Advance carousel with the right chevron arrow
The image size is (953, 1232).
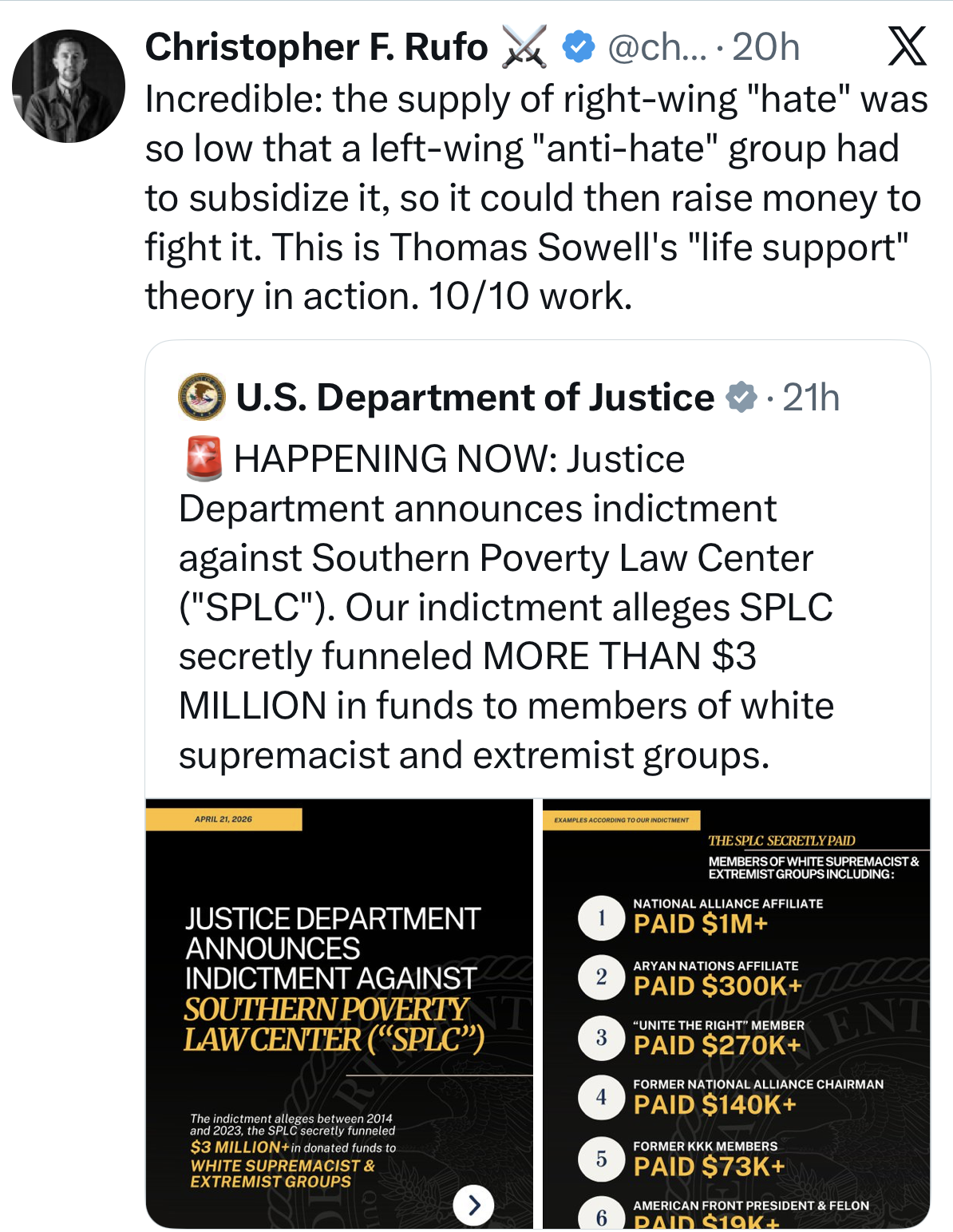tap(473, 1205)
